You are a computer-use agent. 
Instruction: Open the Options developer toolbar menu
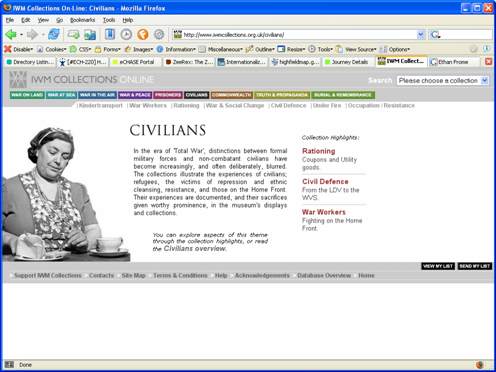click(395, 49)
